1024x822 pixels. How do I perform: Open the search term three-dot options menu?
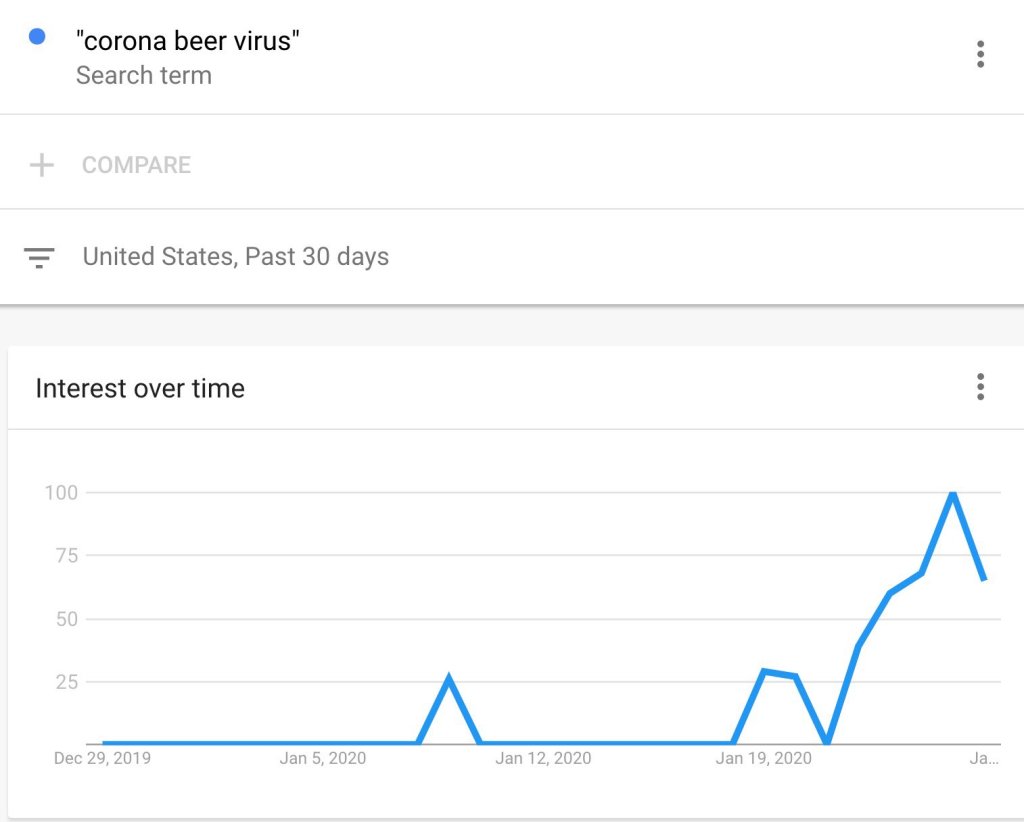[x=980, y=54]
